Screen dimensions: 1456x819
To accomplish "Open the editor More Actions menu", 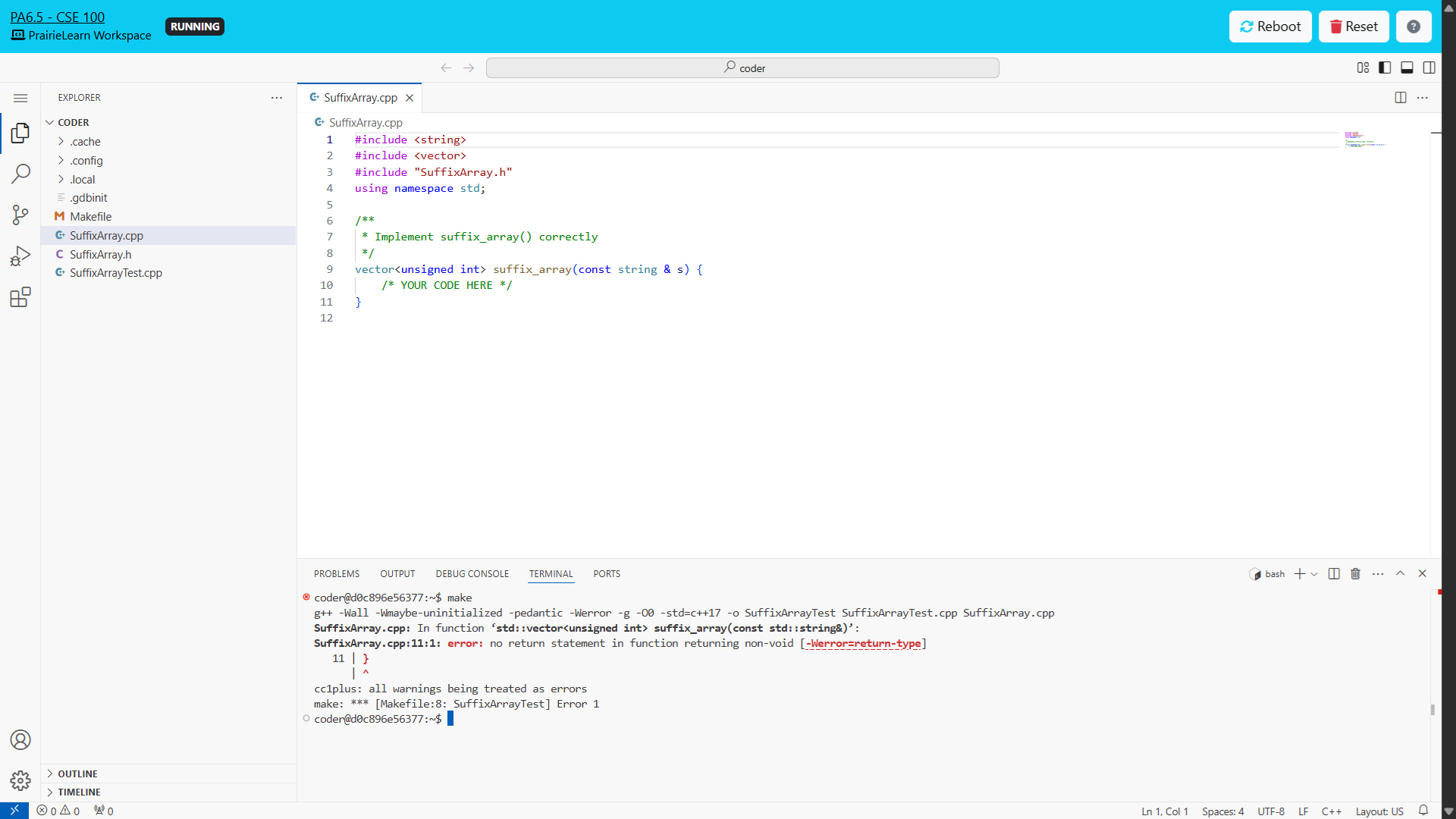I will tap(1423, 98).
